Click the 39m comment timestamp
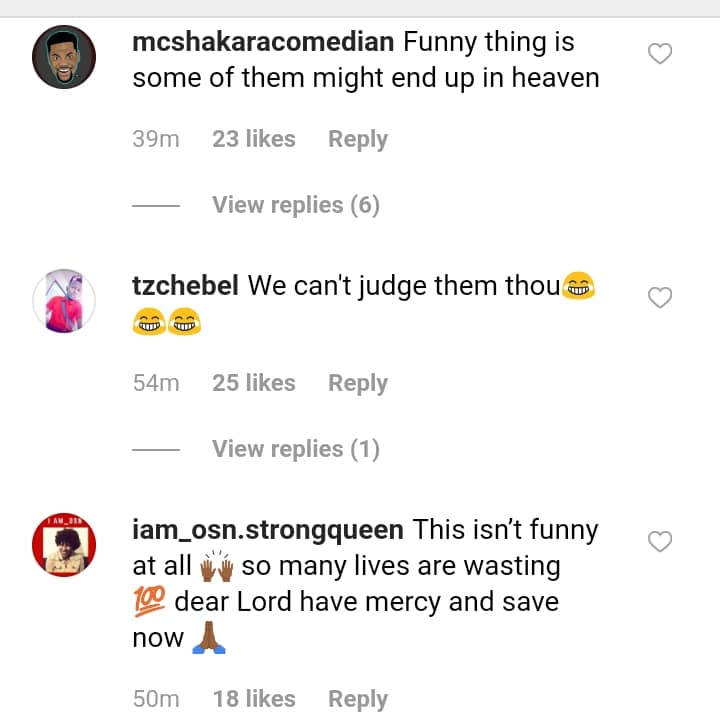720x726 pixels. click(155, 139)
